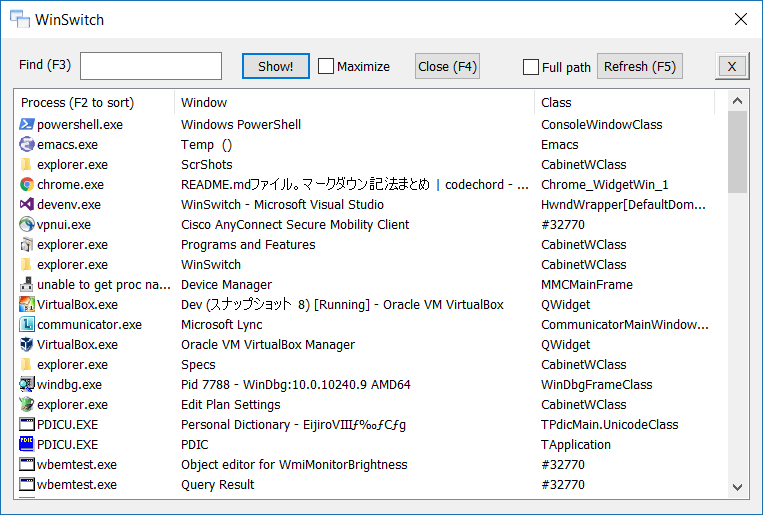The image size is (763, 515).
Task: Click the Chrome_WidgetWin_1 class cell
Action: [x=605, y=184]
